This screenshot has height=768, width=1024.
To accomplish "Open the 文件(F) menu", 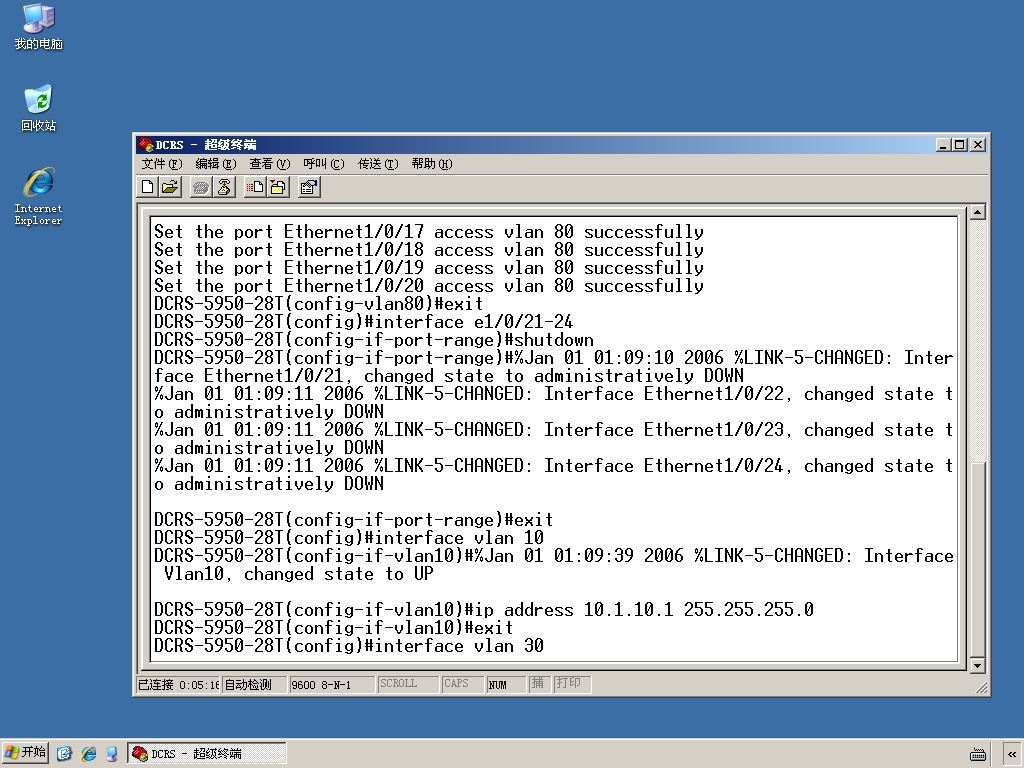I will tap(162, 164).
